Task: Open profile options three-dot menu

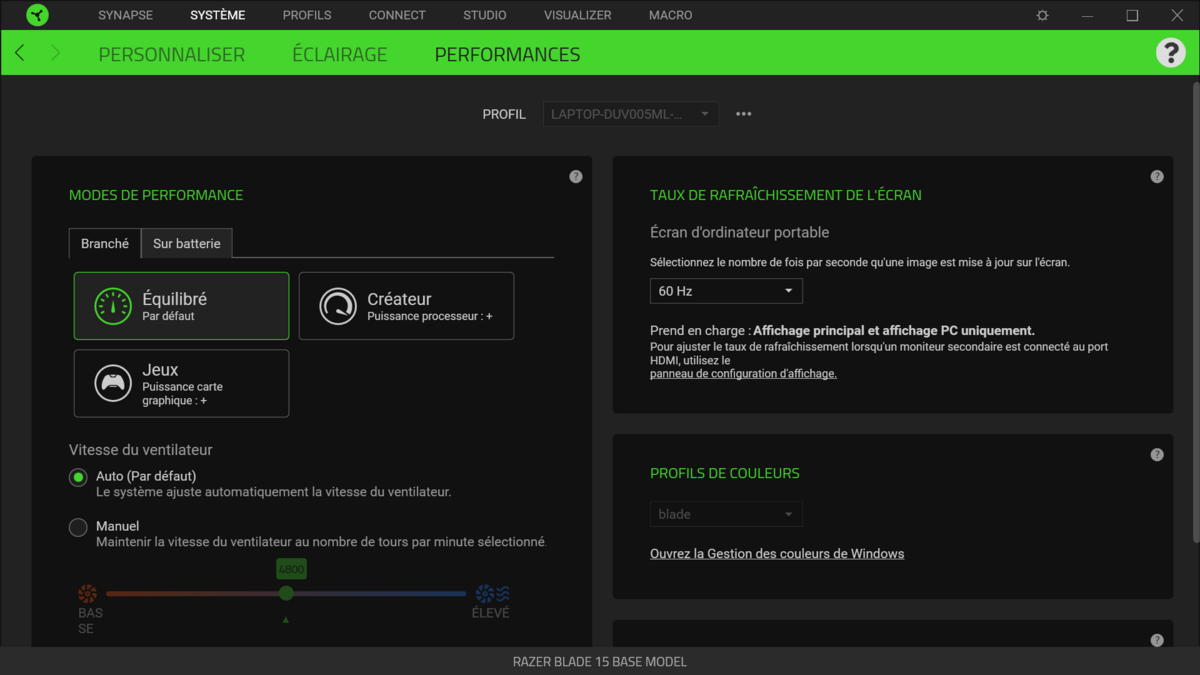Action: click(744, 114)
